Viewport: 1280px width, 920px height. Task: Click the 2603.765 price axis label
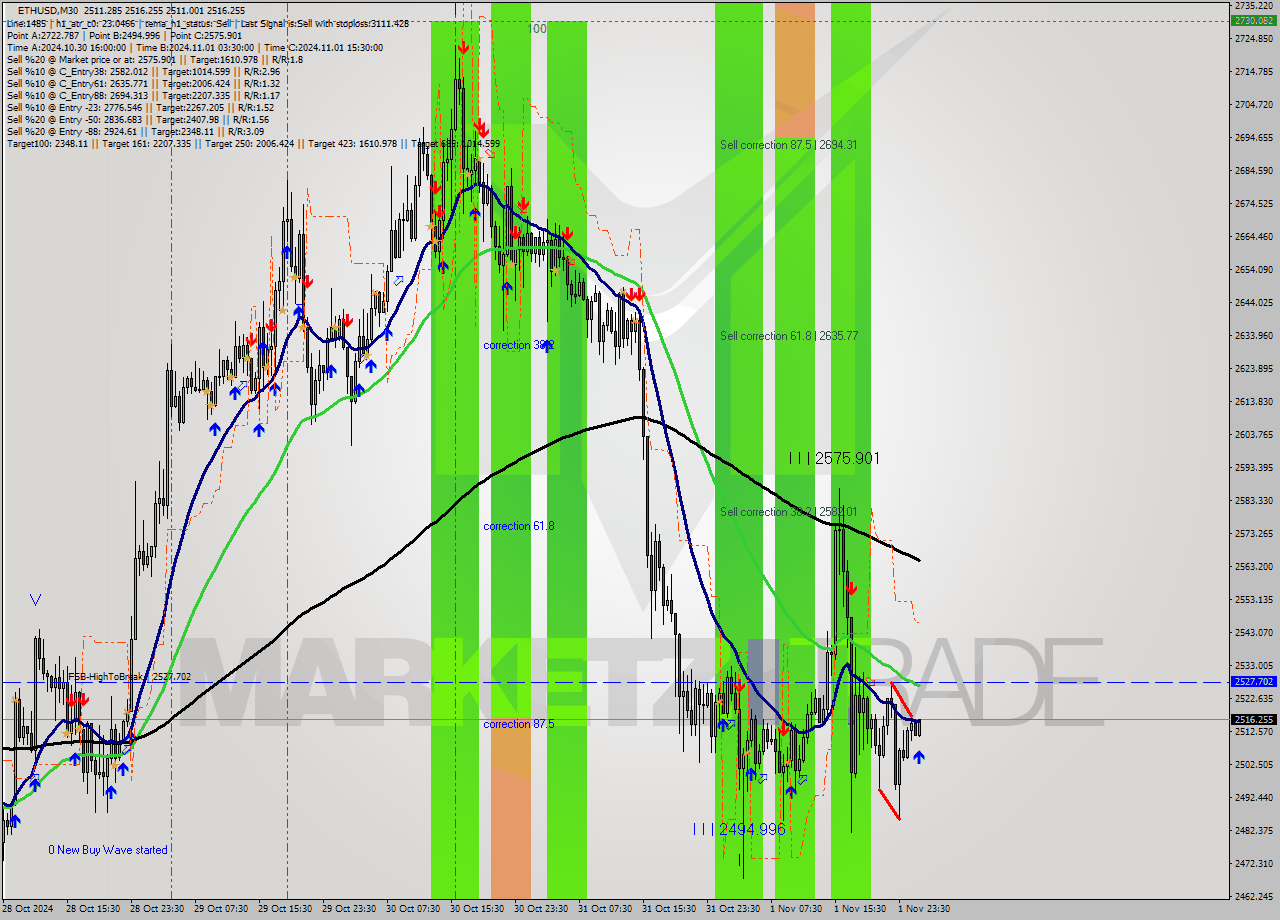tap(1253, 434)
